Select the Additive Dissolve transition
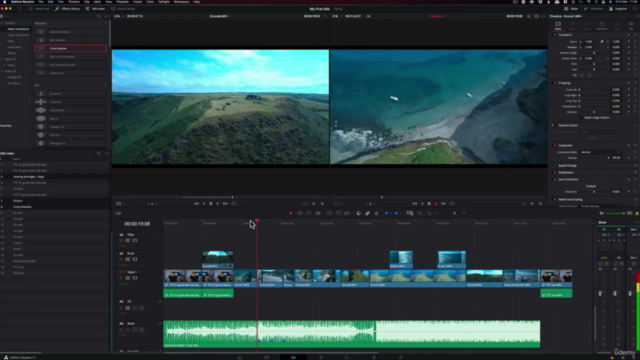 coord(70,32)
